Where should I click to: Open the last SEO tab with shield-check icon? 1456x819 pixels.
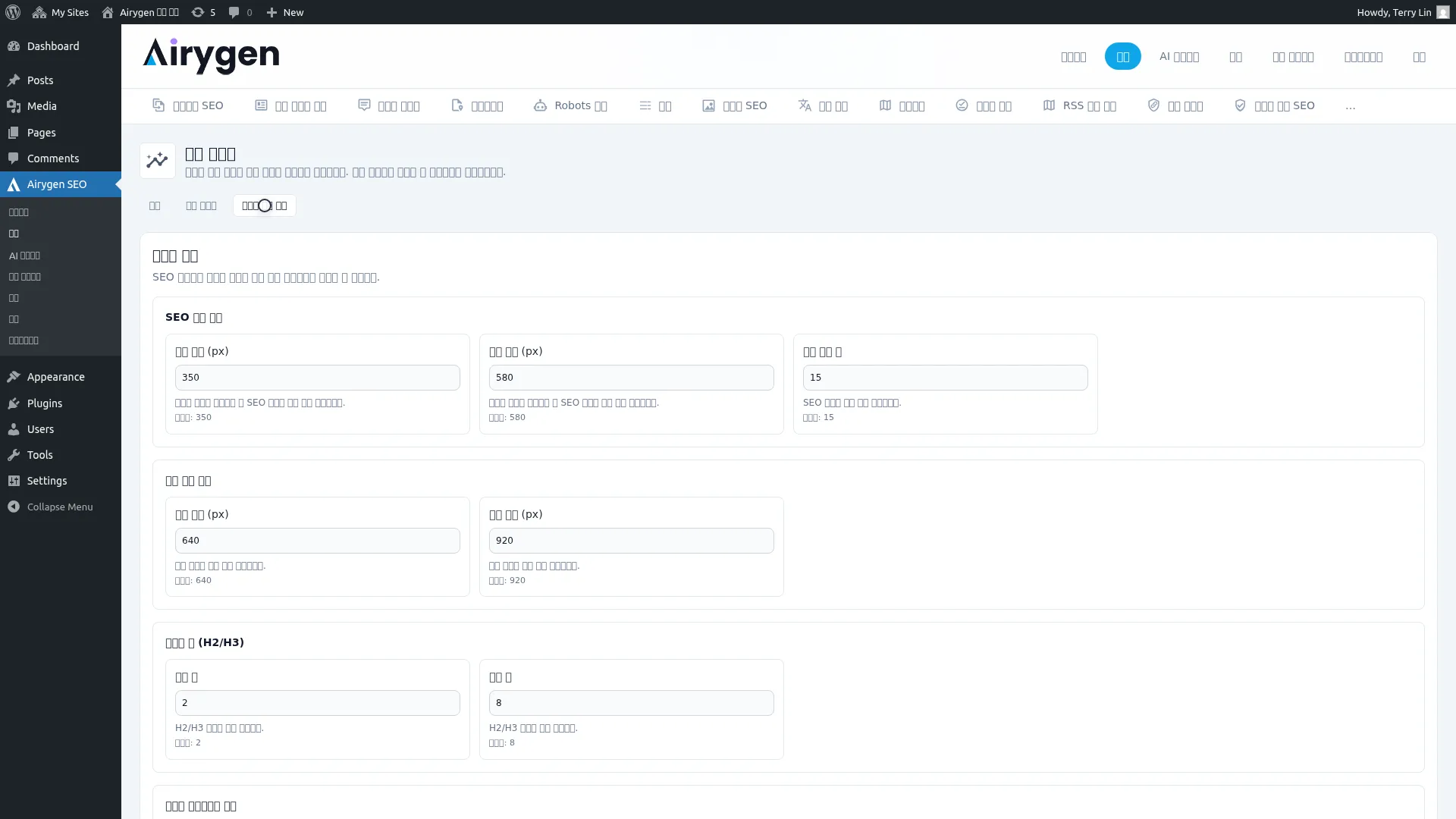tap(1275, 105)
